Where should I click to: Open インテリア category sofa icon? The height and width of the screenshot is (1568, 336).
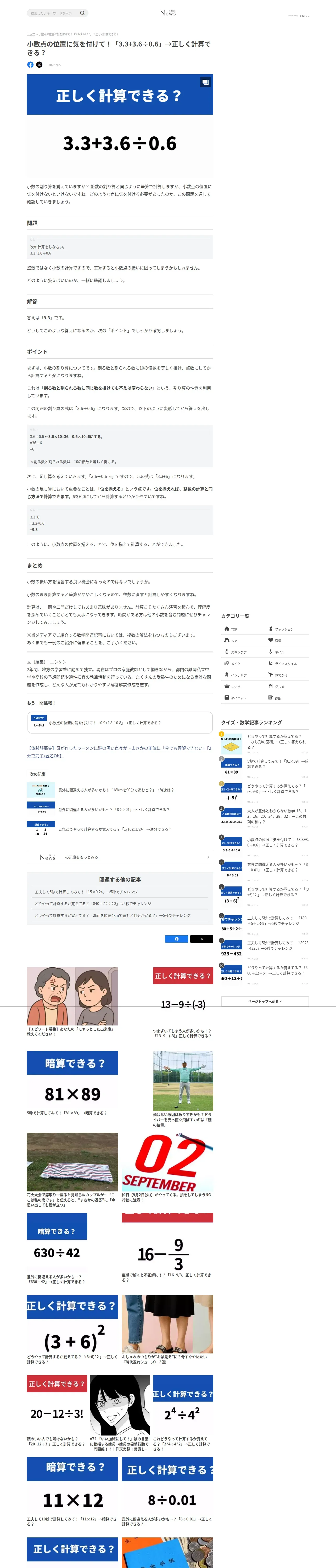227,675
